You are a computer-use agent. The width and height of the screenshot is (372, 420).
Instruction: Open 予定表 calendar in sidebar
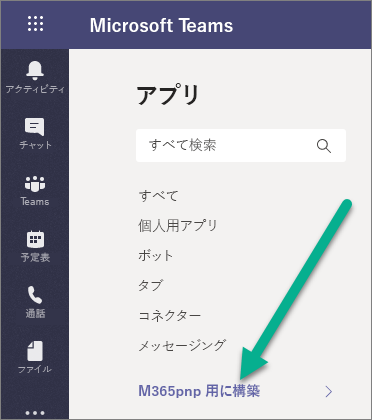35,246
